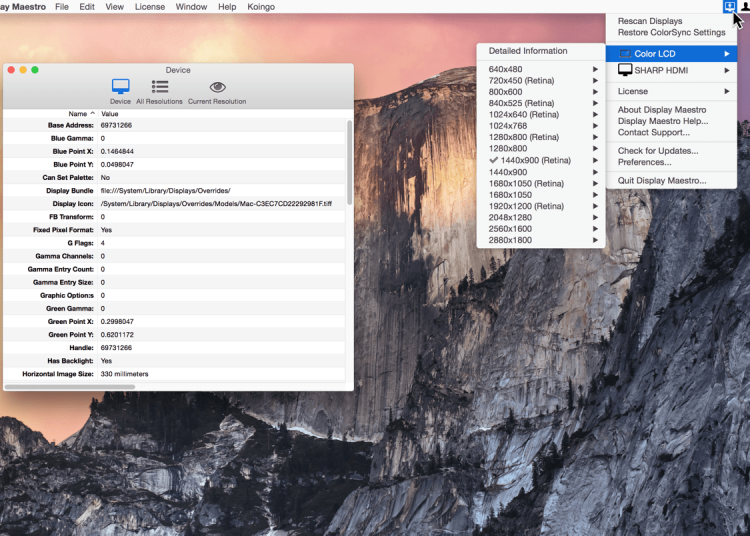Click the Current Resolution eye icon

[x=217, y=87]
